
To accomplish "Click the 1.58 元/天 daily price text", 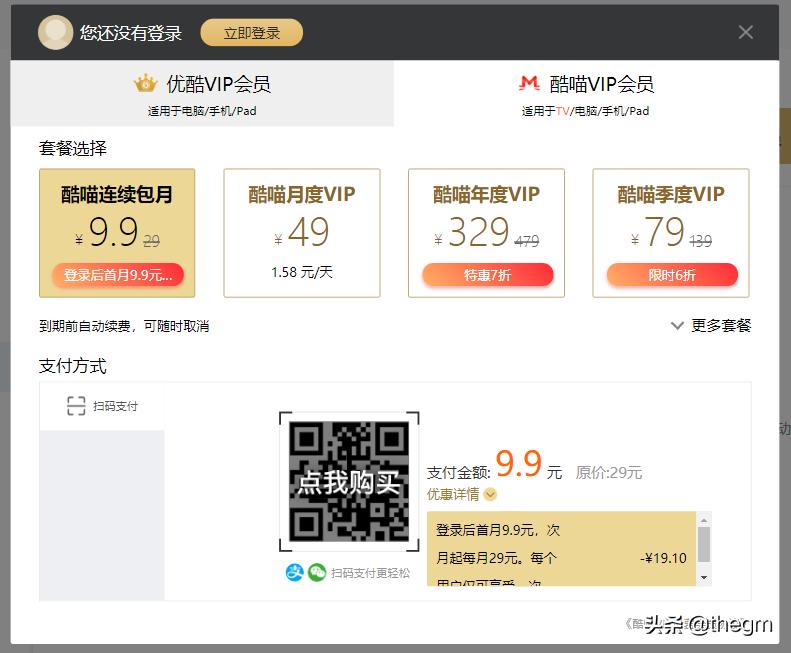I will (302, 273).
